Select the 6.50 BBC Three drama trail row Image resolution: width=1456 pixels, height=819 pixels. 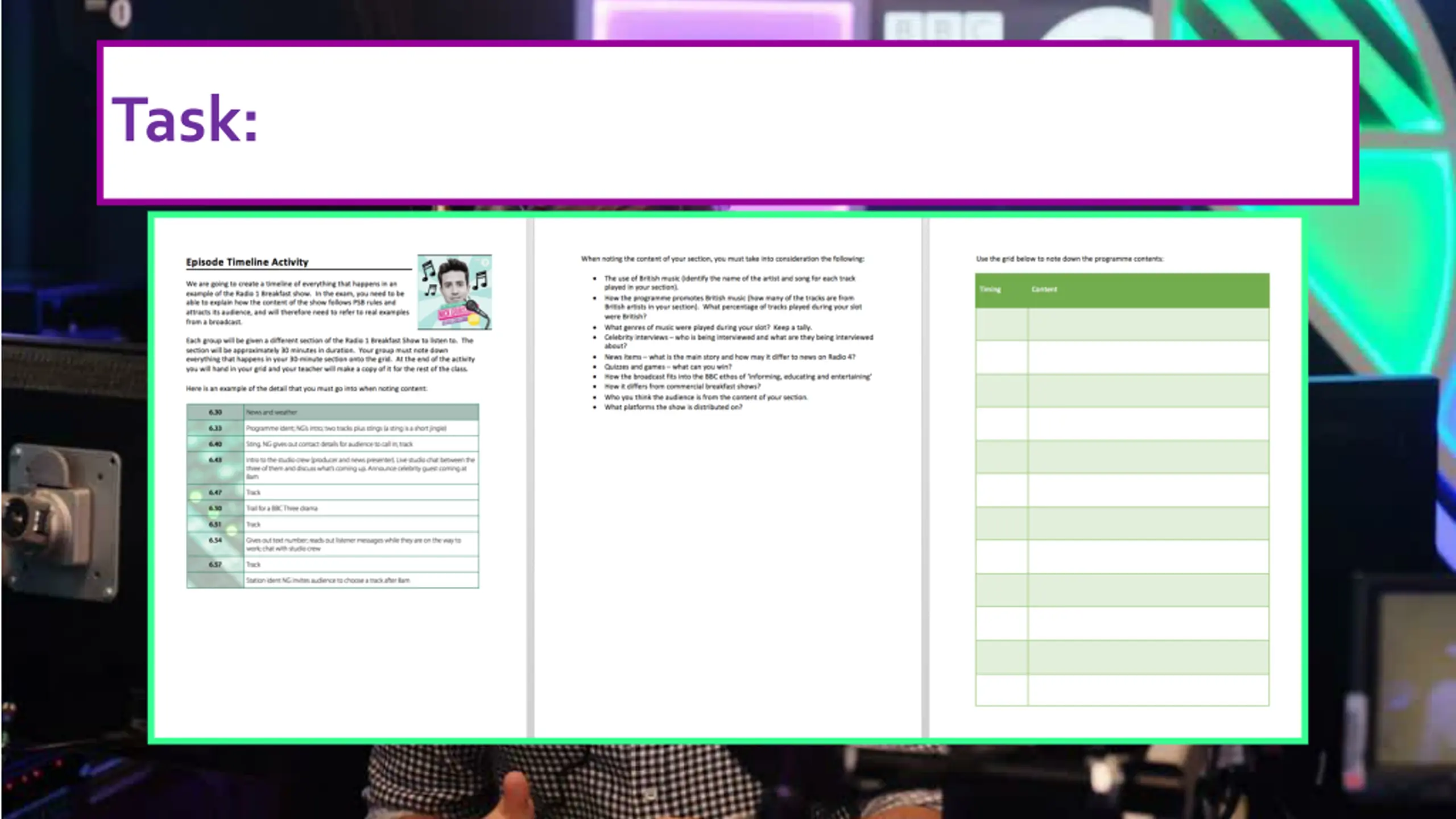(282, 508)
